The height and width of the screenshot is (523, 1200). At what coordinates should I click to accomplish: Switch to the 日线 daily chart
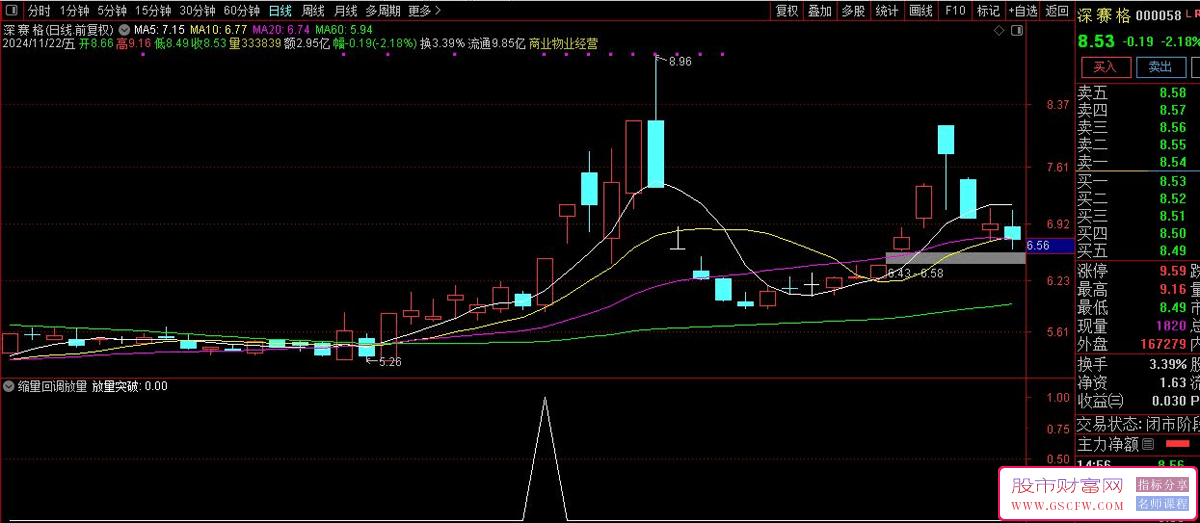[280, 11]
